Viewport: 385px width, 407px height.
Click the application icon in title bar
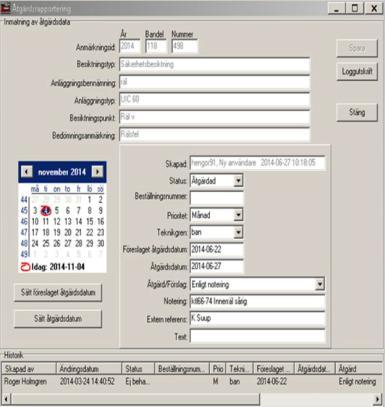click(x=5, y=8)
